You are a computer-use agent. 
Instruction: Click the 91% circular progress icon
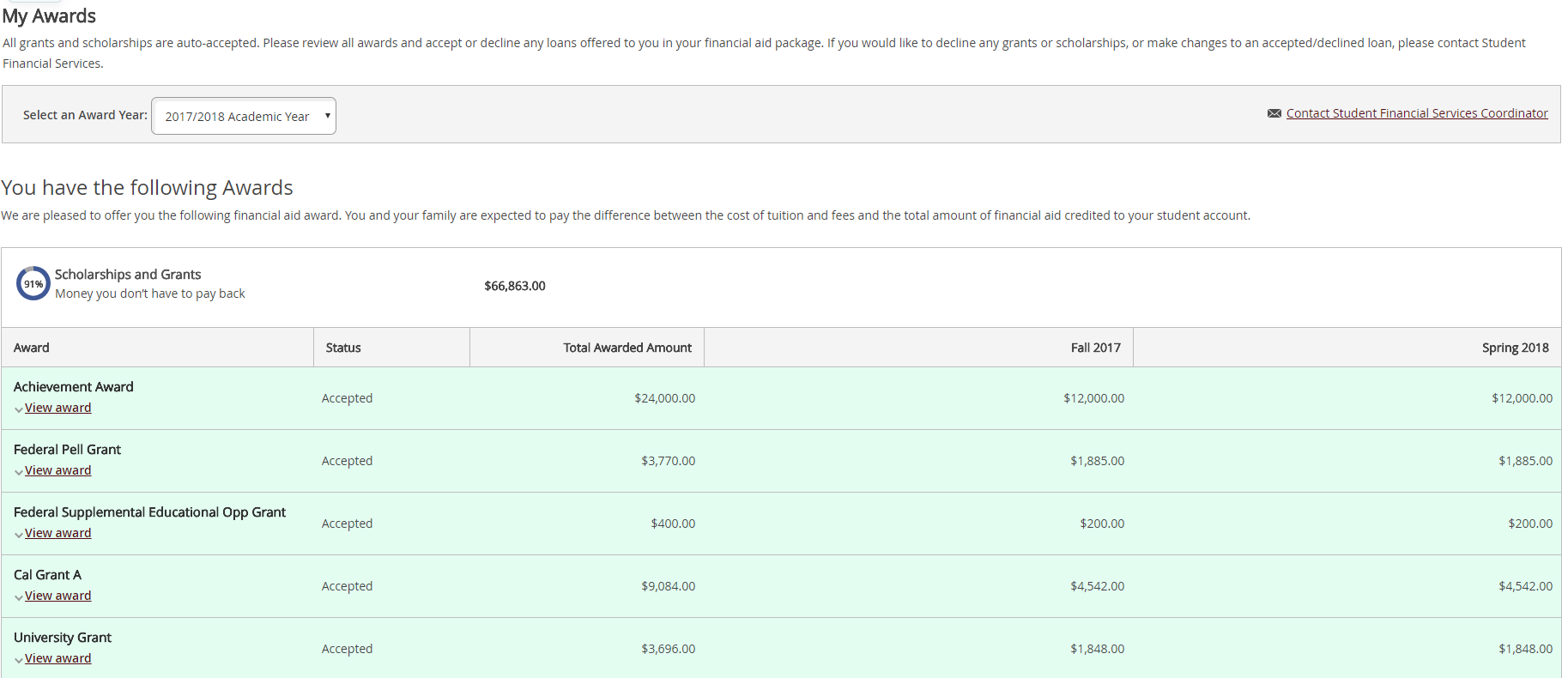pos(33,284)
